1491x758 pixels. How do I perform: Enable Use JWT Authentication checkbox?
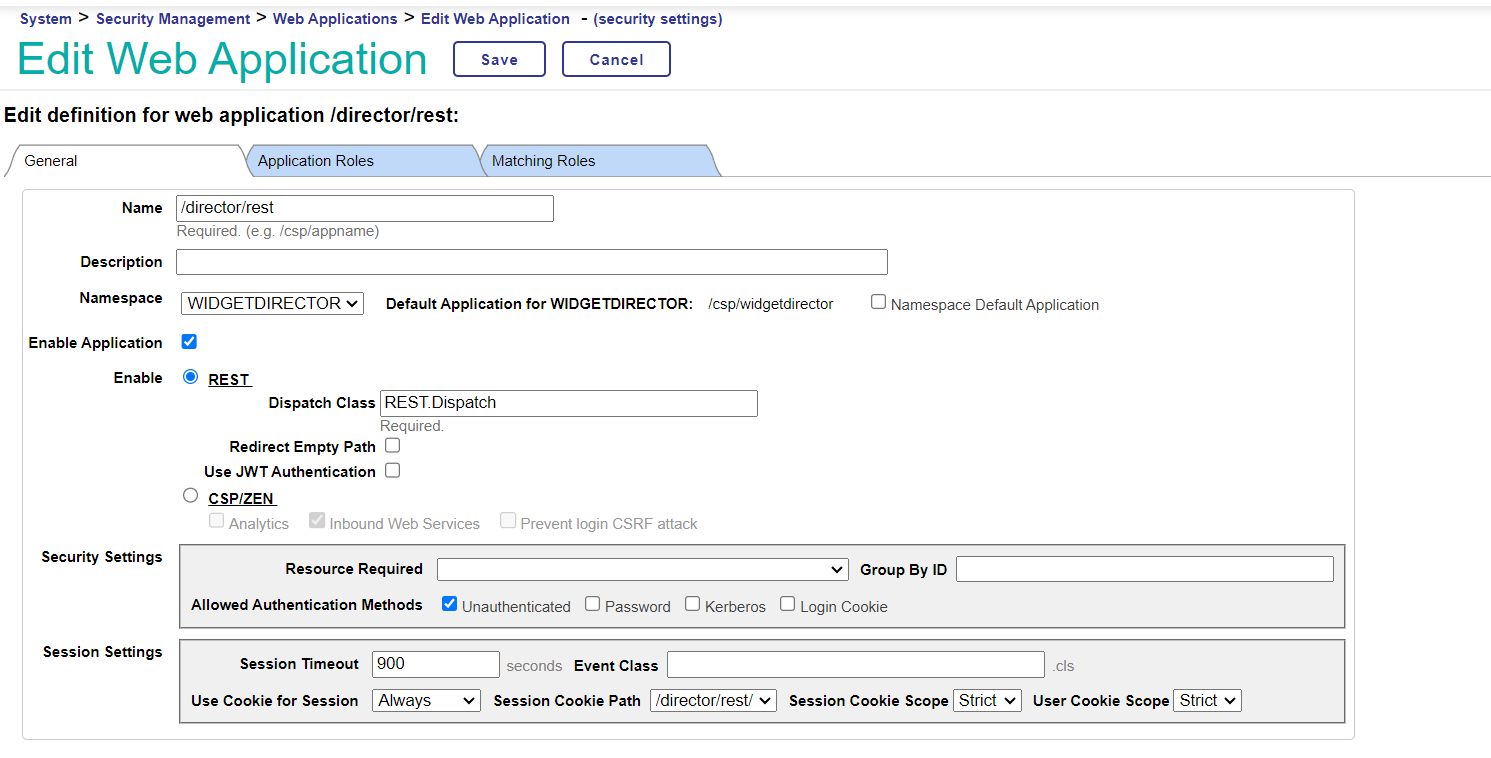(x=393, y=470)
